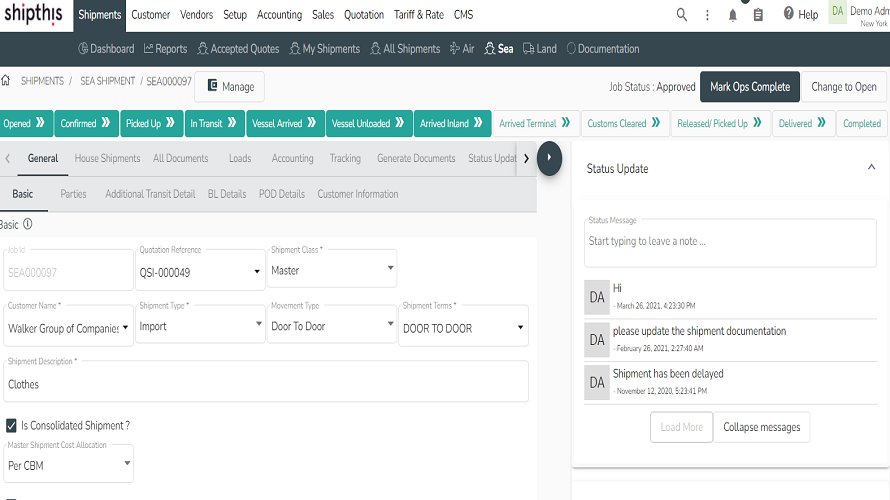Viewport: 890px width, 500px height.
Task: Select the Arrived Terminal status step
Action: [535, 123]
